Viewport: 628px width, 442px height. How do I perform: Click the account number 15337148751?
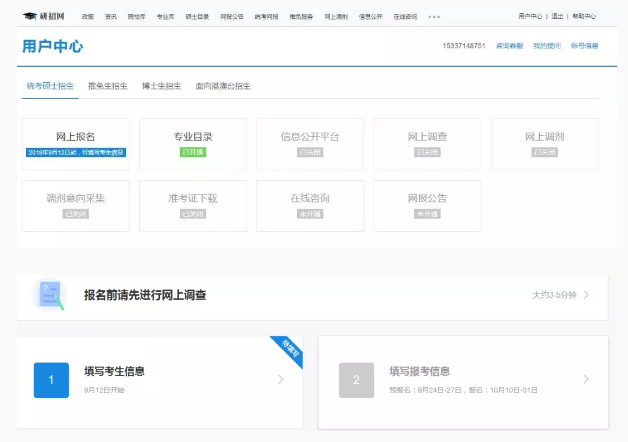(x=464, y=46)
